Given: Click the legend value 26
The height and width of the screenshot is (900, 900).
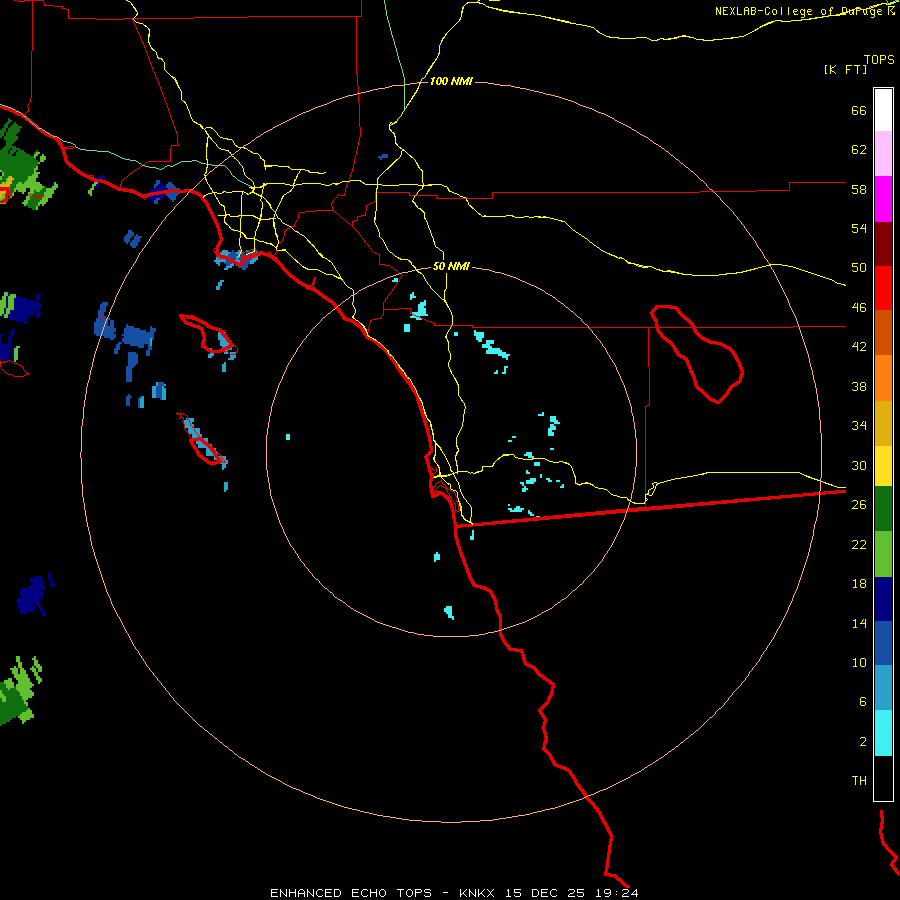Looking at the screenshot, I should (x=859, y=505).
